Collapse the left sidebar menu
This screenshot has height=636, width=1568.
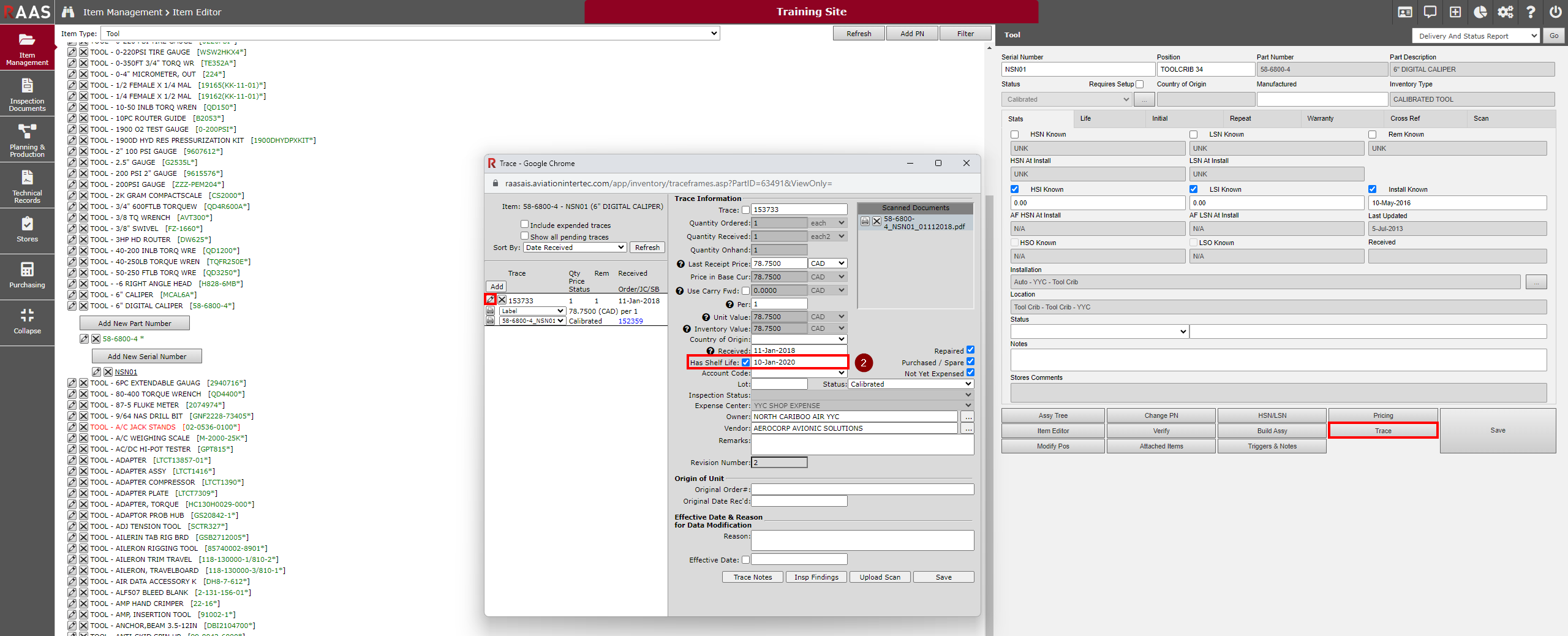pyautogui.click(x=27, y=321)
